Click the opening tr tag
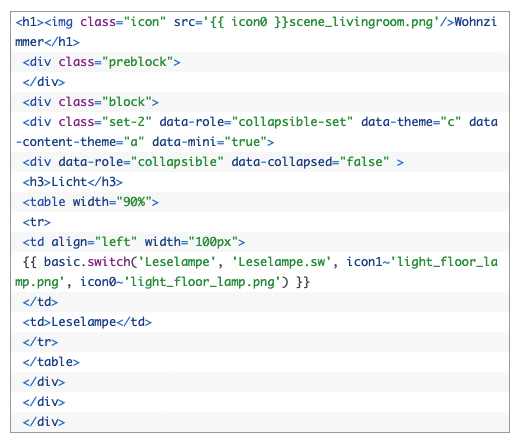522x444 pixels. pyautogui.click(x=37, y=222)
